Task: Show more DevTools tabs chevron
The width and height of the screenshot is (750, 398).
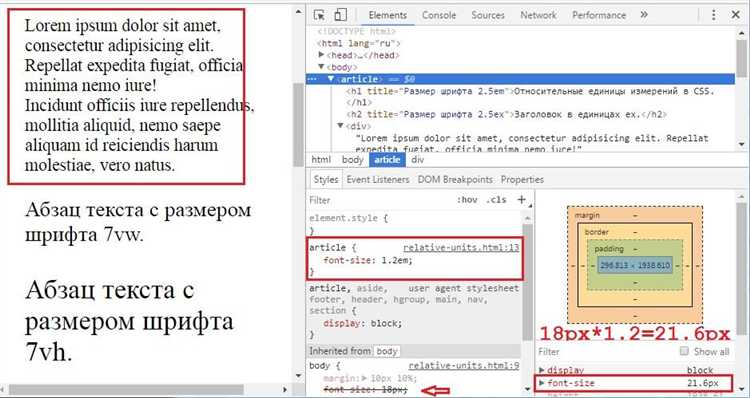Action: [x=644, y=15]
